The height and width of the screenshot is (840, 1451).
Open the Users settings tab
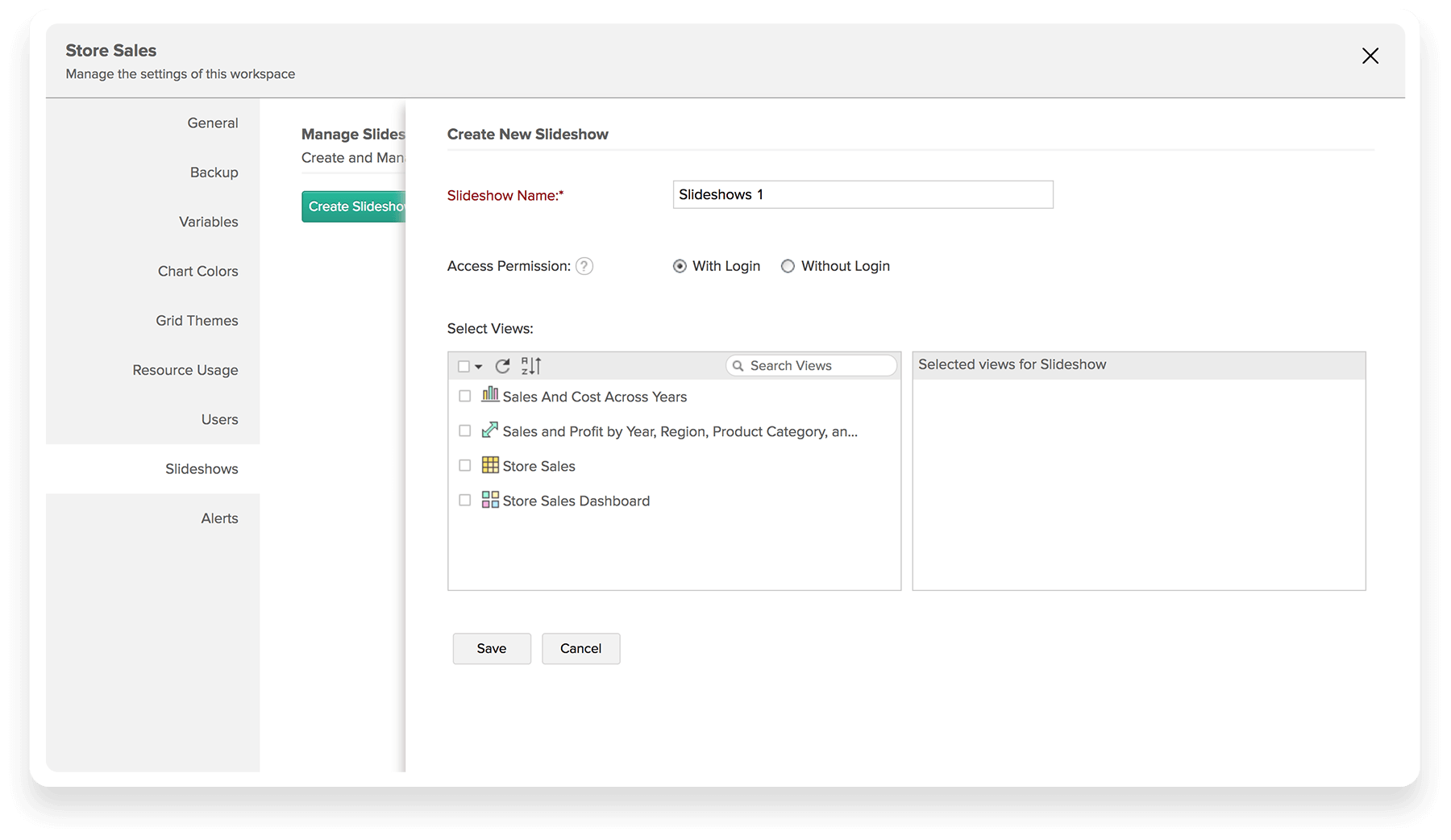(219, 419)
